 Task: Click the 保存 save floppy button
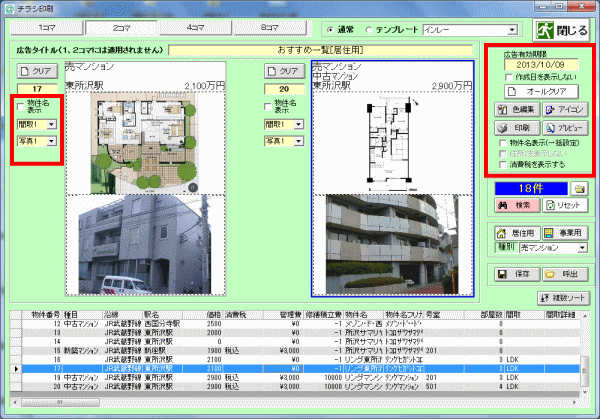517,274
